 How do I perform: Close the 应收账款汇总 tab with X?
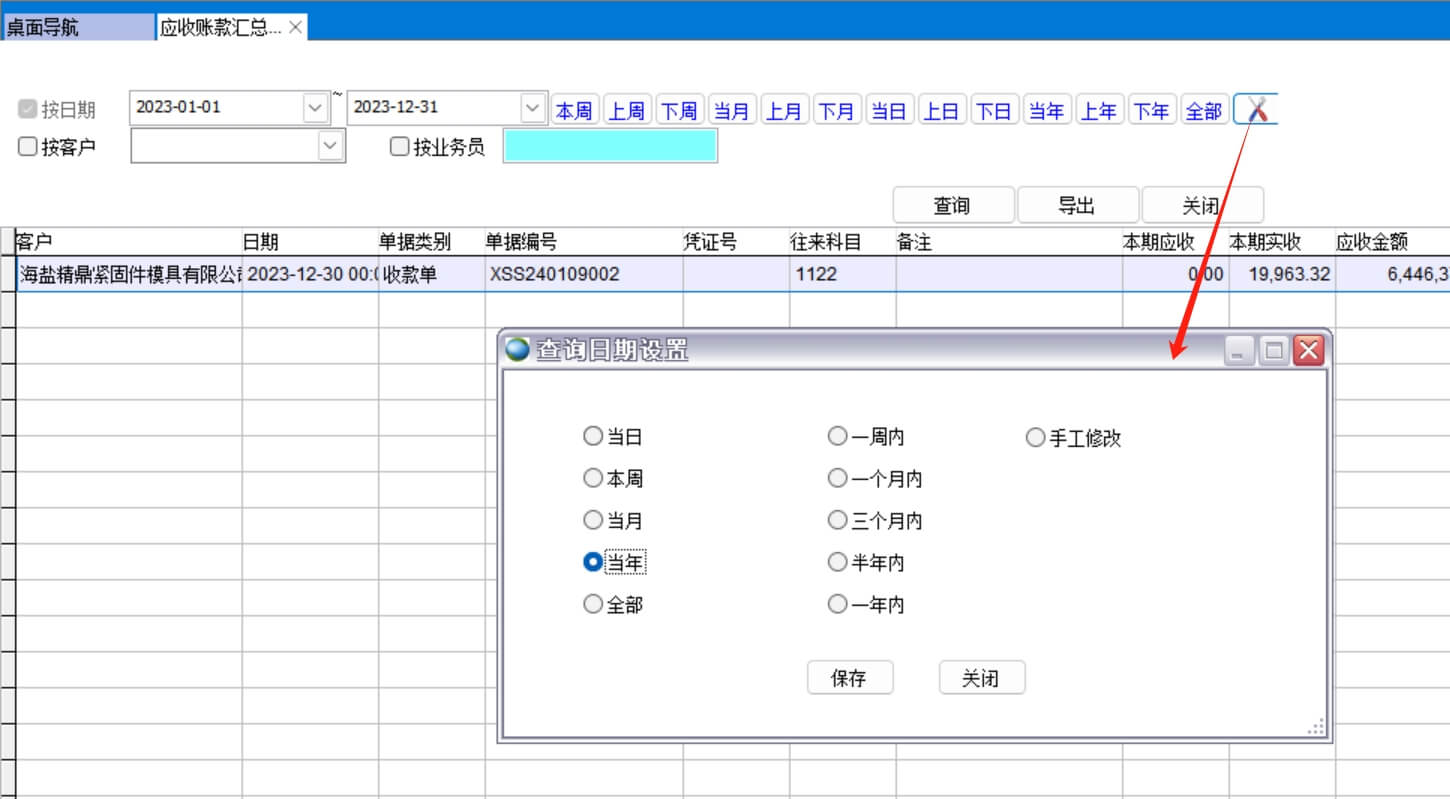coord(295,28)
